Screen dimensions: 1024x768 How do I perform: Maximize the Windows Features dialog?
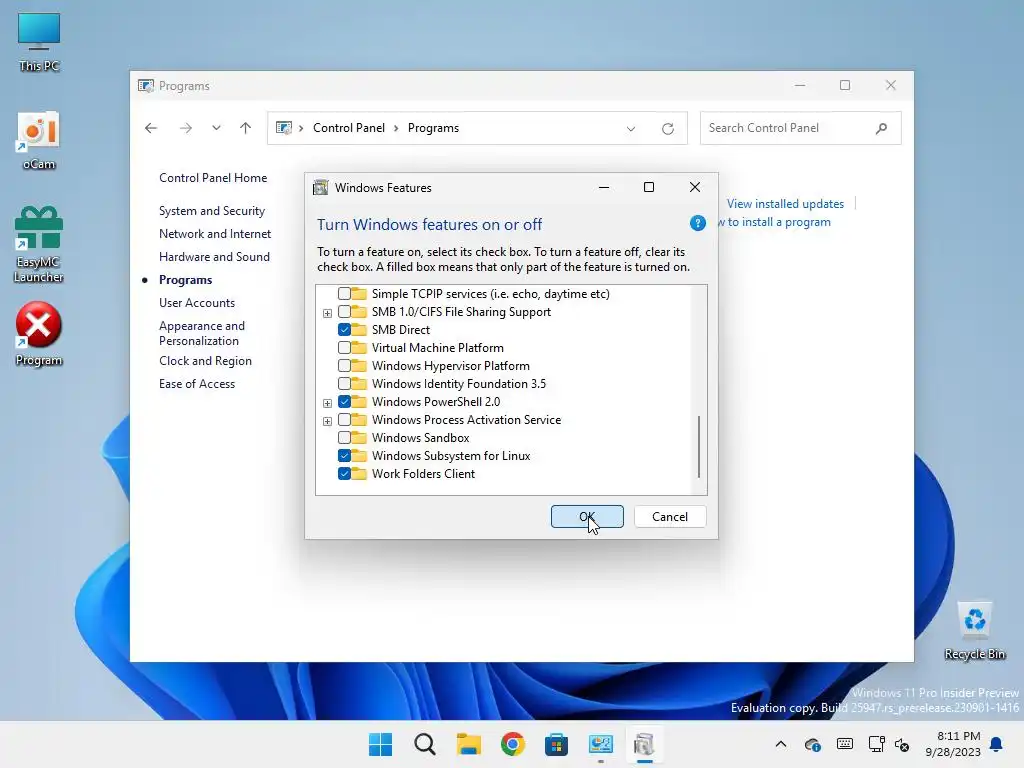648,187
